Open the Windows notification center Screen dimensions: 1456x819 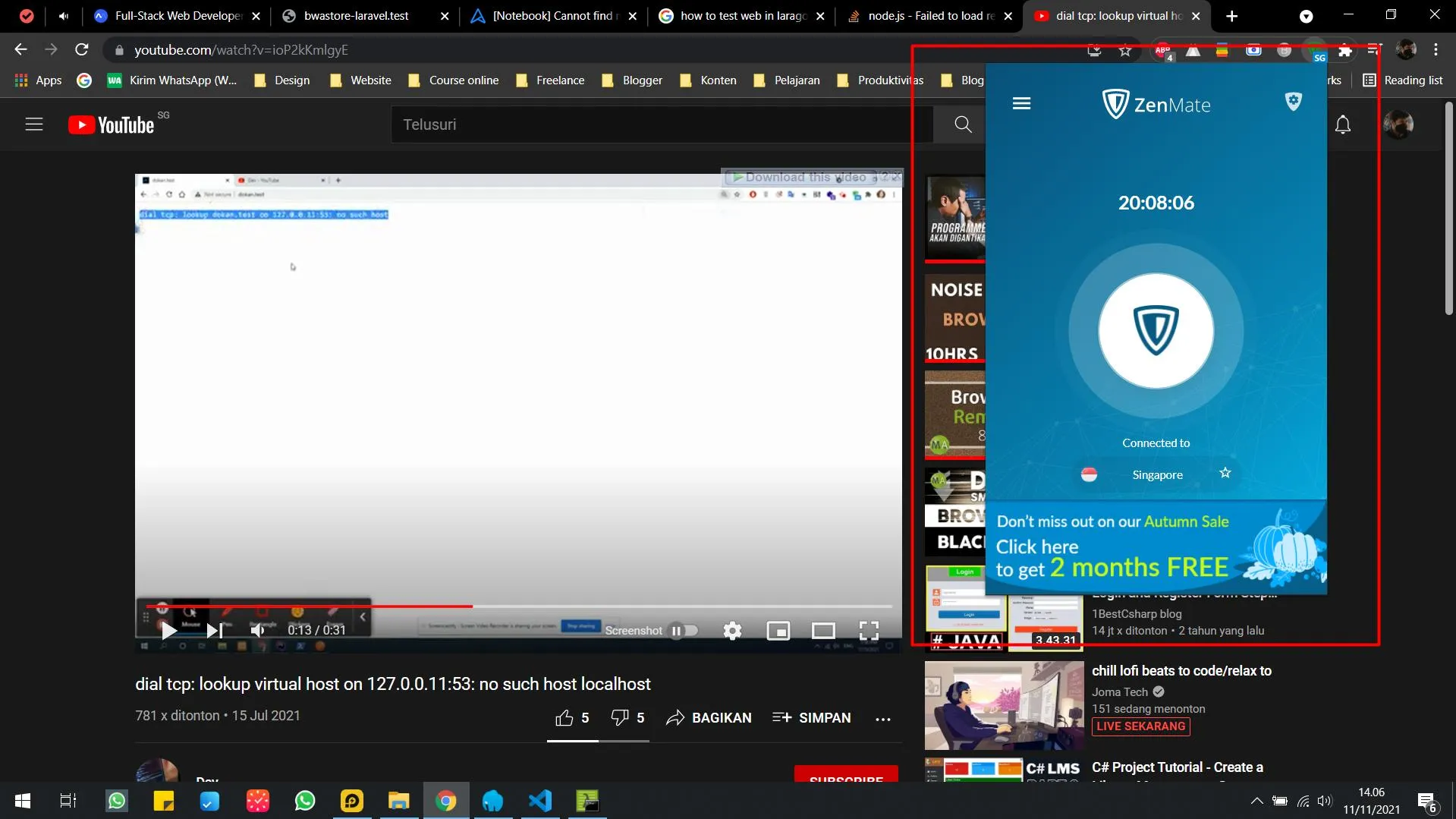[x=1427, y=802]
